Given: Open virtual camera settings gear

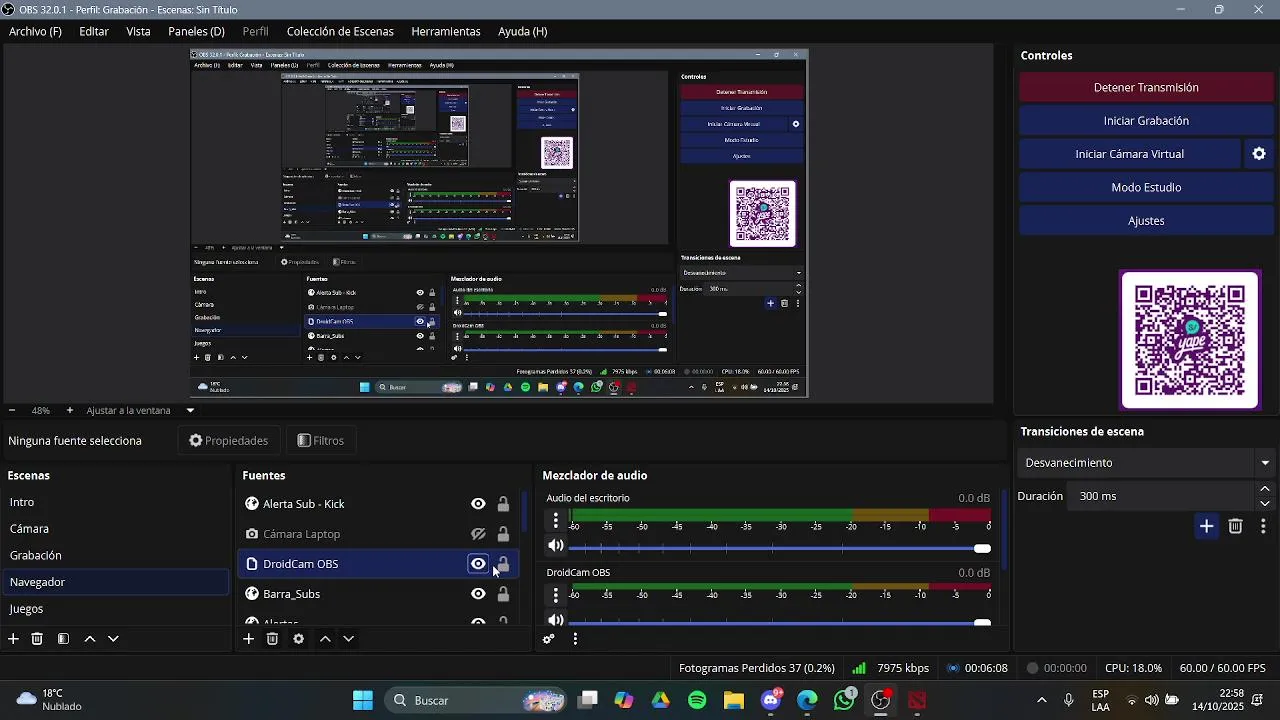Looking at the screenshot, I should click(x=1259, y=154).
